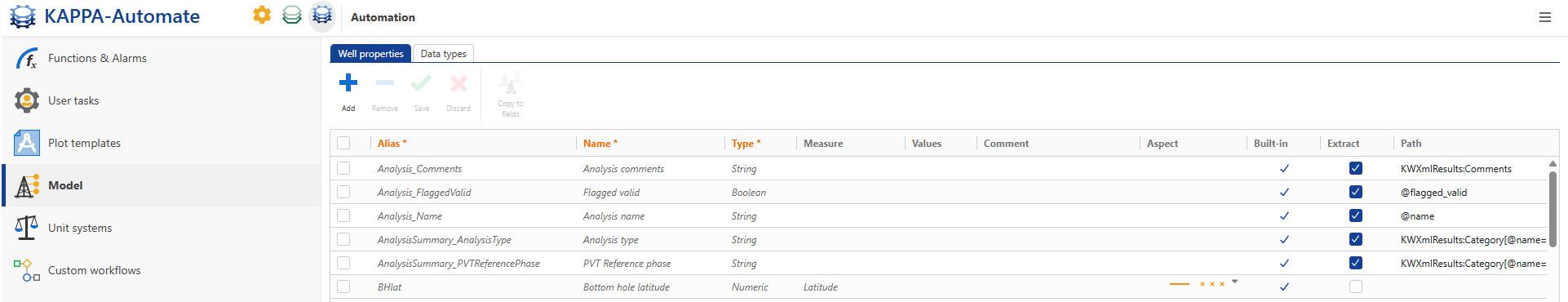Viewport: 1568px width, 302px height.
Task: Sort by the Type column header
Action: [746, 143]
